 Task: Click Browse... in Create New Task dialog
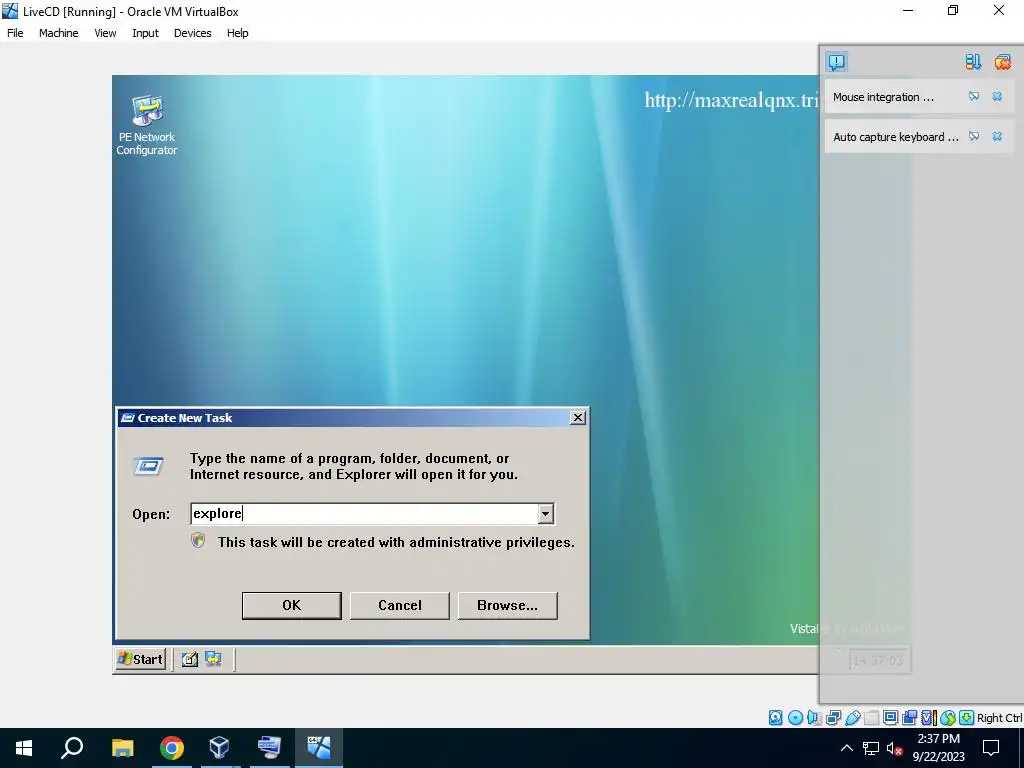click(x=507, y=605)
